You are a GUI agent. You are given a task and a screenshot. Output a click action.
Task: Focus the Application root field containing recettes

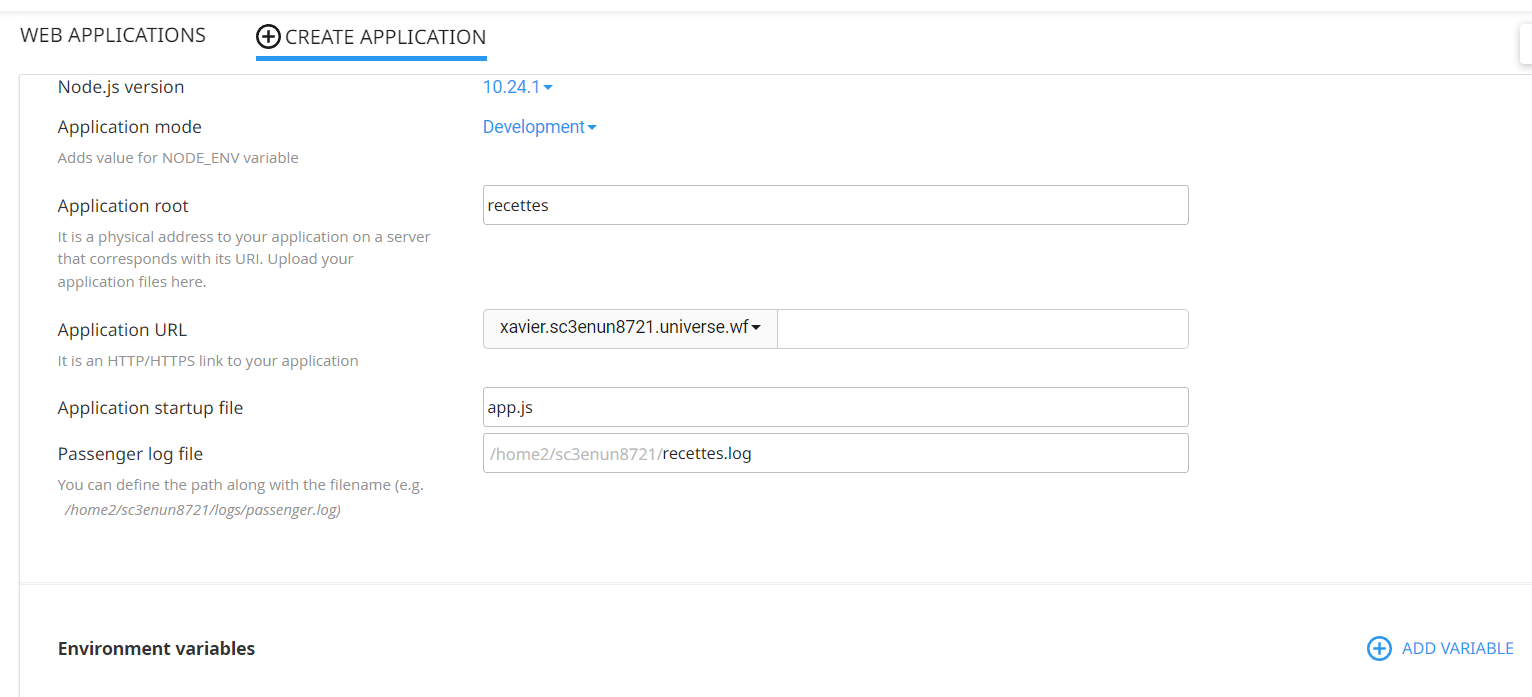click(835, 205)
